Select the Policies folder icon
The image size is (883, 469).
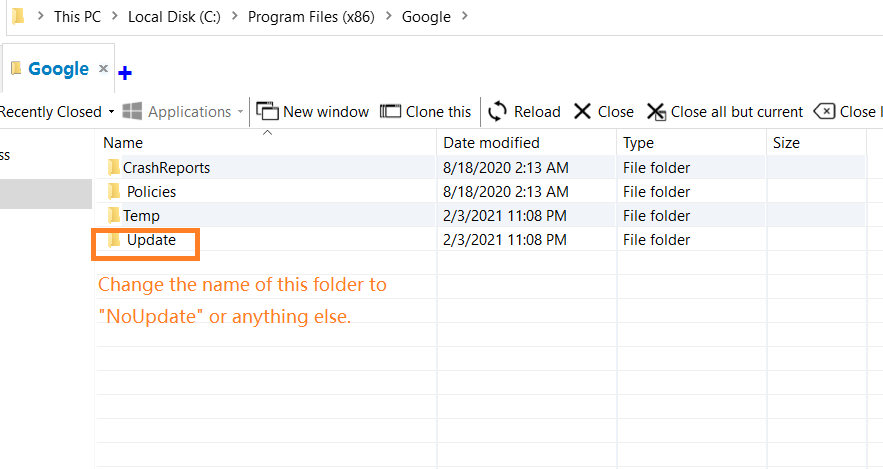114,191
